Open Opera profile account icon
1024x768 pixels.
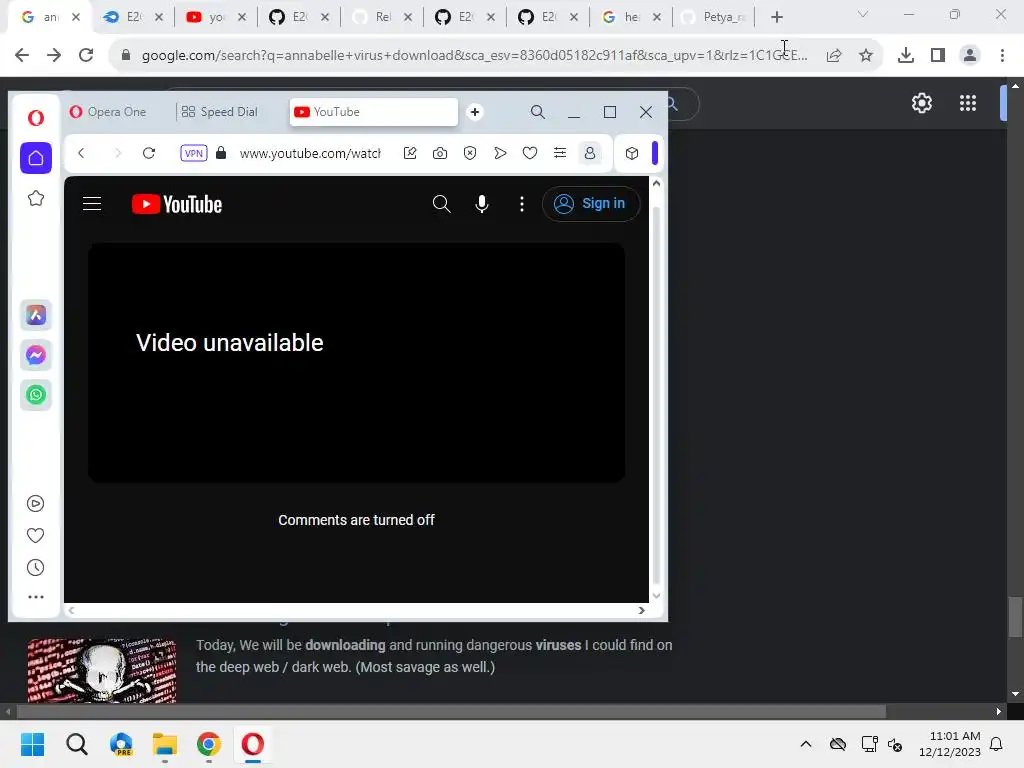click(590, 153)
